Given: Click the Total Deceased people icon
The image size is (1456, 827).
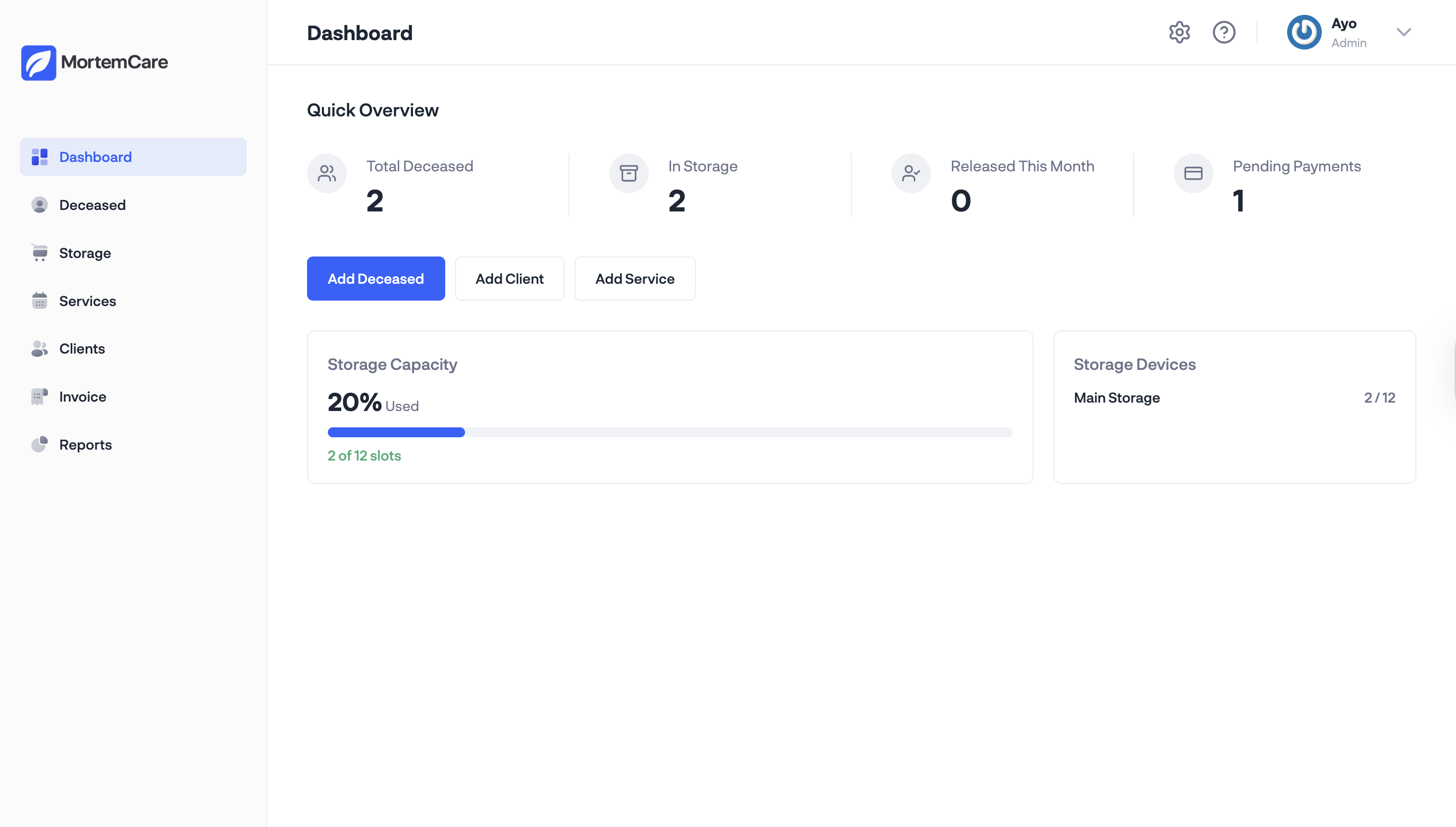Looking at the screenshot, I should 326,173.
